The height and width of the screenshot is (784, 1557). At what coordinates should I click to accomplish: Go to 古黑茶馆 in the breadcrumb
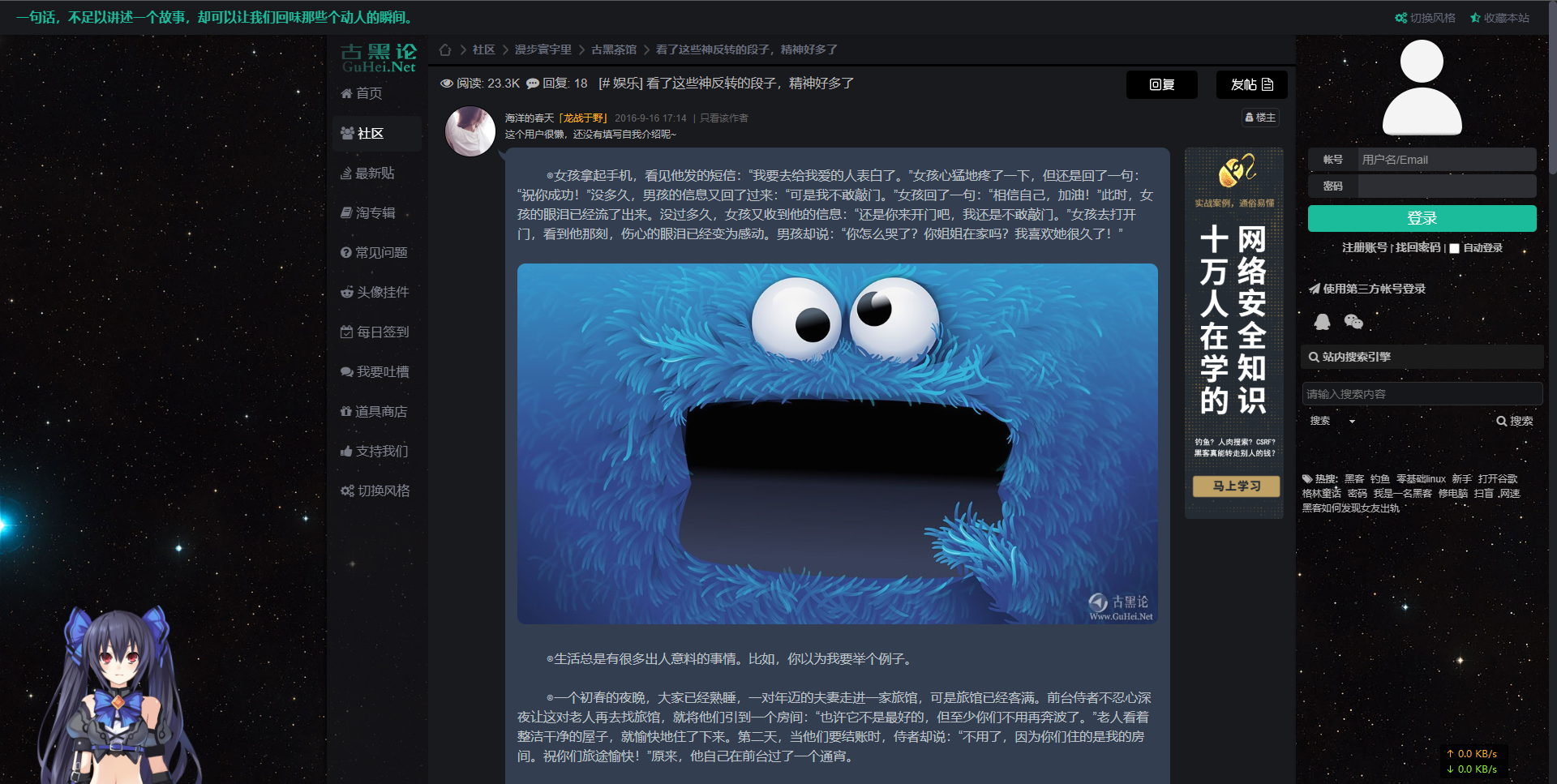pos(614,49)
